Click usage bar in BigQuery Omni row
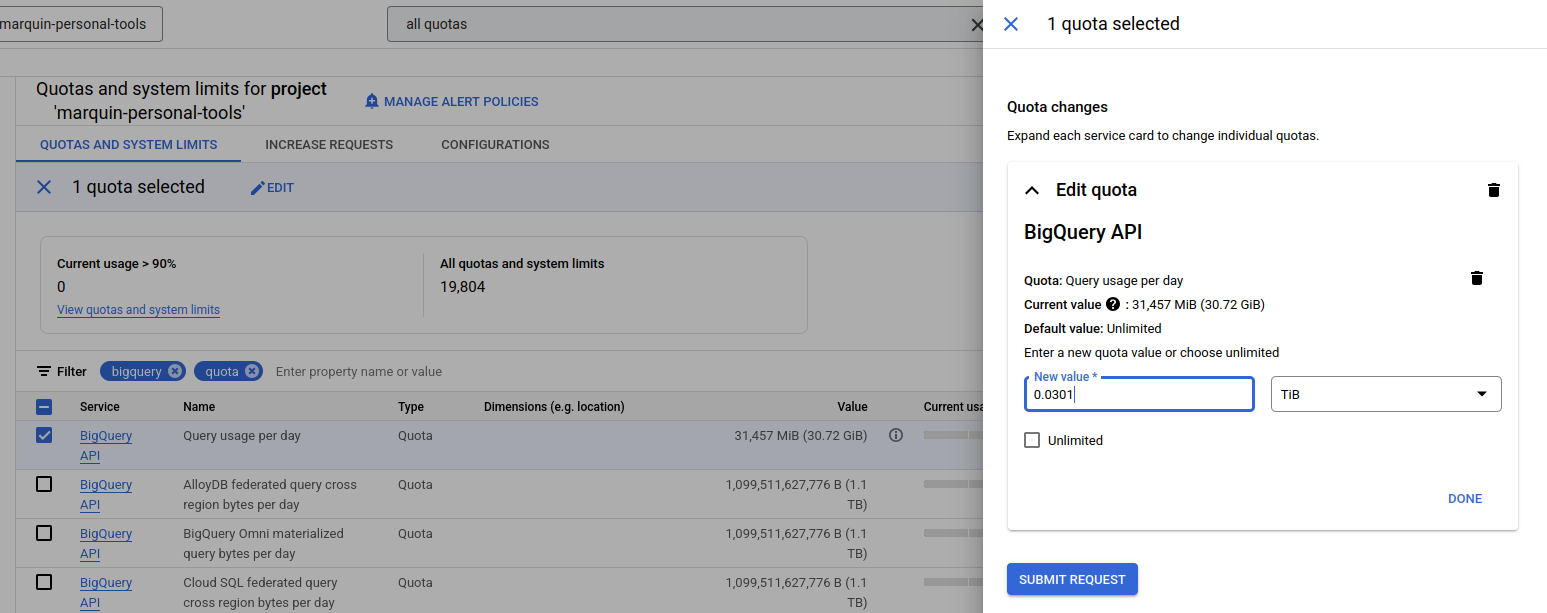Viewport: 1547px width, 613px height. [x=953, y=533]
